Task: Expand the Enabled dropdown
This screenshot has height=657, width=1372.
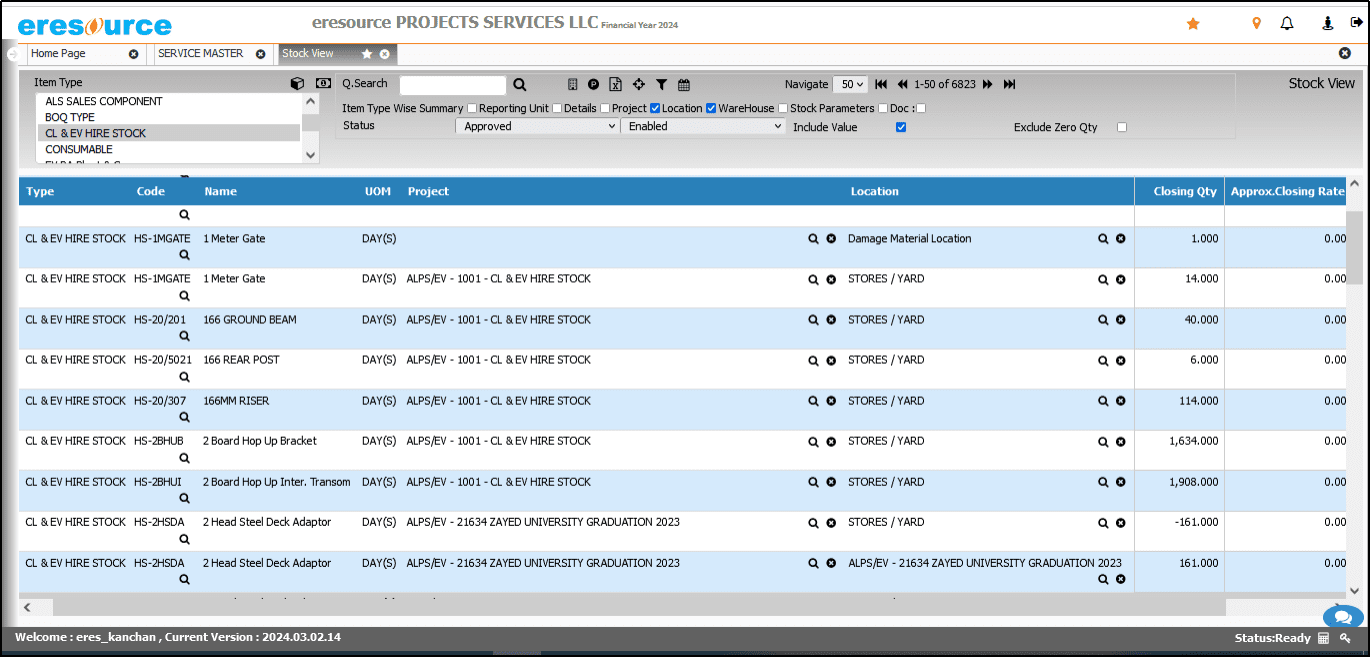Action: [702, 127]
